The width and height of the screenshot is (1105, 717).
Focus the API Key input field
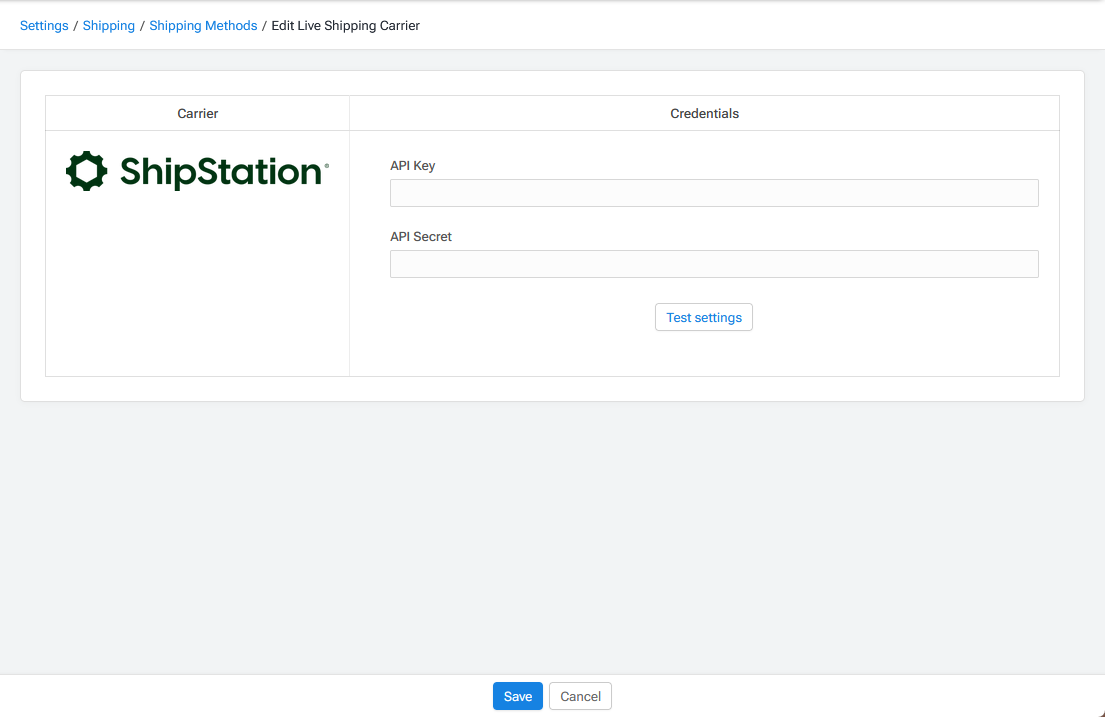pos(714,193)
